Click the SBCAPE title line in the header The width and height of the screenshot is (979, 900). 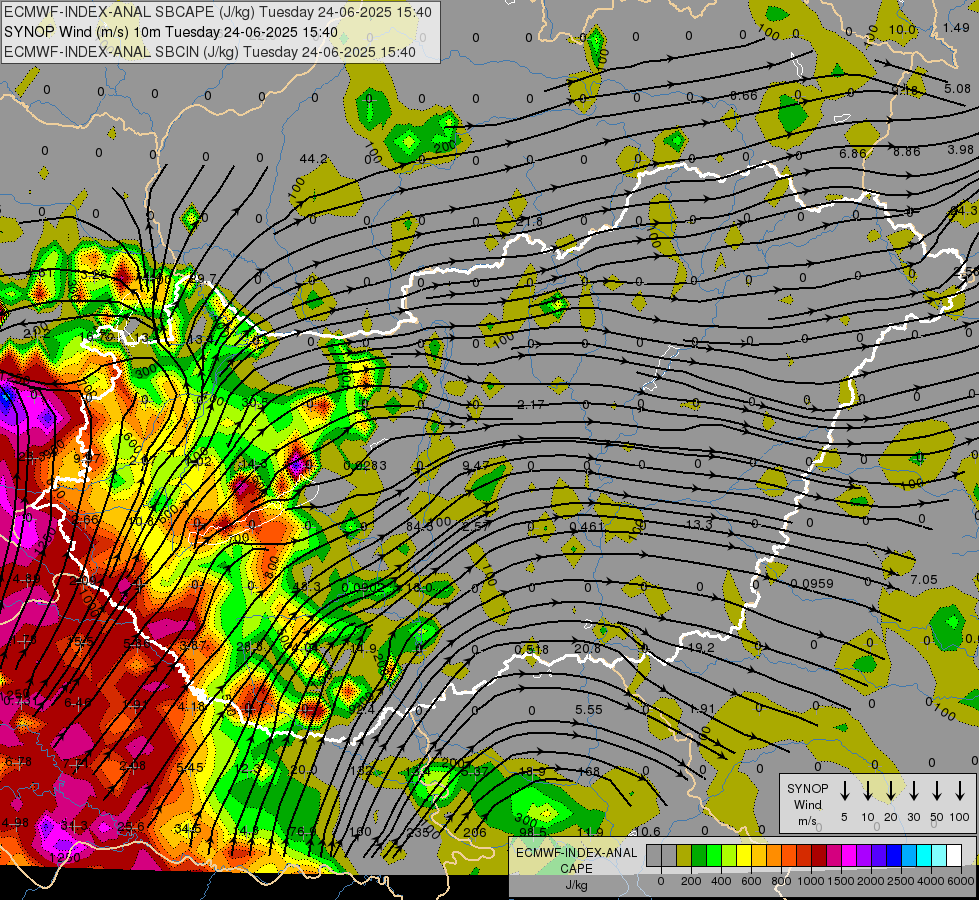[x=217, y=12]
